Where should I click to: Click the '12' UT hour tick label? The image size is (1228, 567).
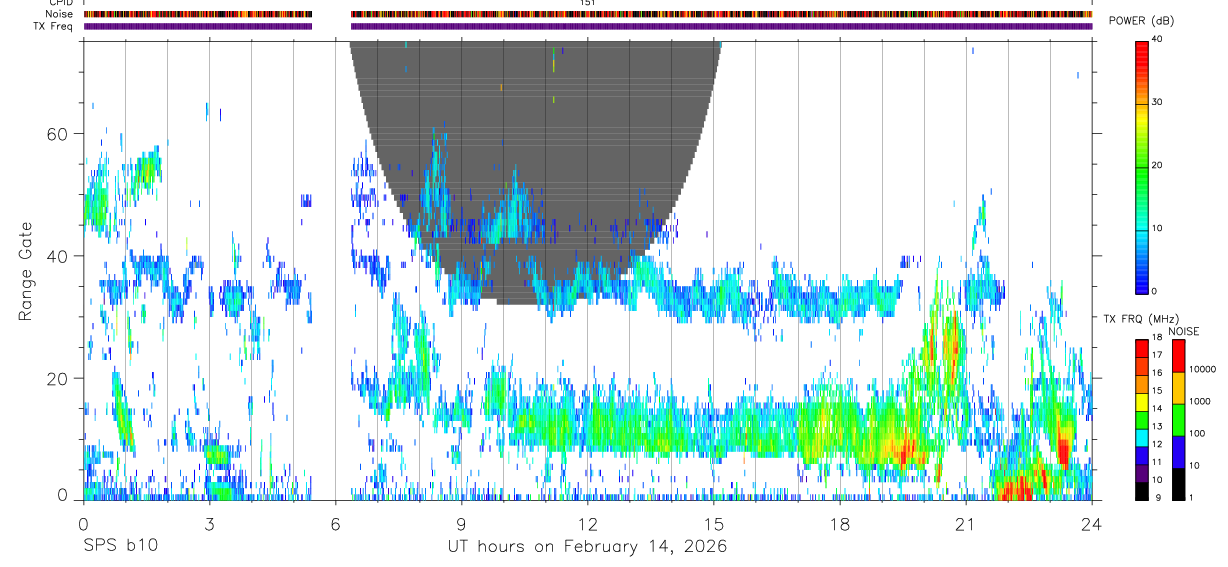pyautogui.click(x=587, y=524)
